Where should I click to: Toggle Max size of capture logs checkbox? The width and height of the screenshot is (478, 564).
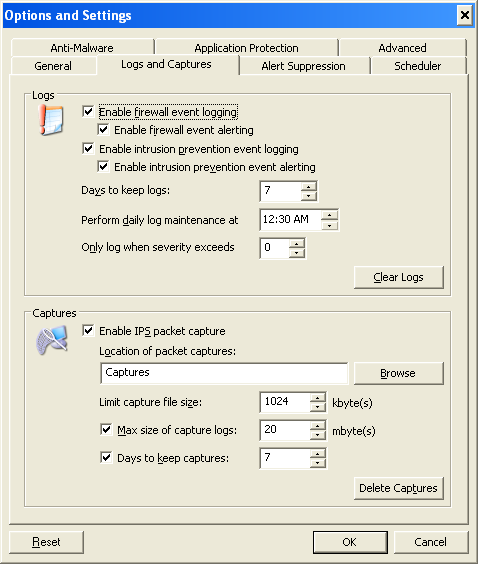pos(106,429)
